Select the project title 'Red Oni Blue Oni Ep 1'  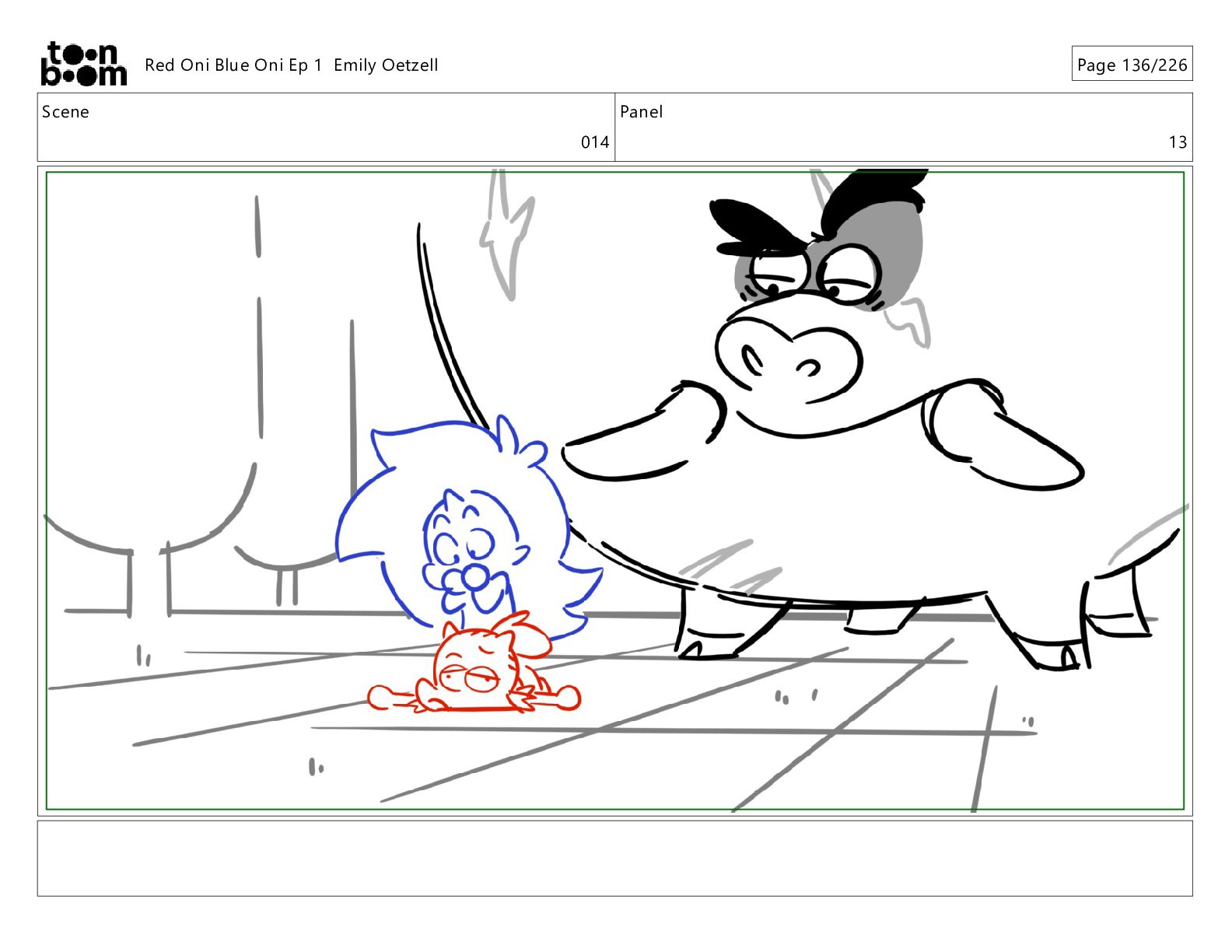coord(233,65)
